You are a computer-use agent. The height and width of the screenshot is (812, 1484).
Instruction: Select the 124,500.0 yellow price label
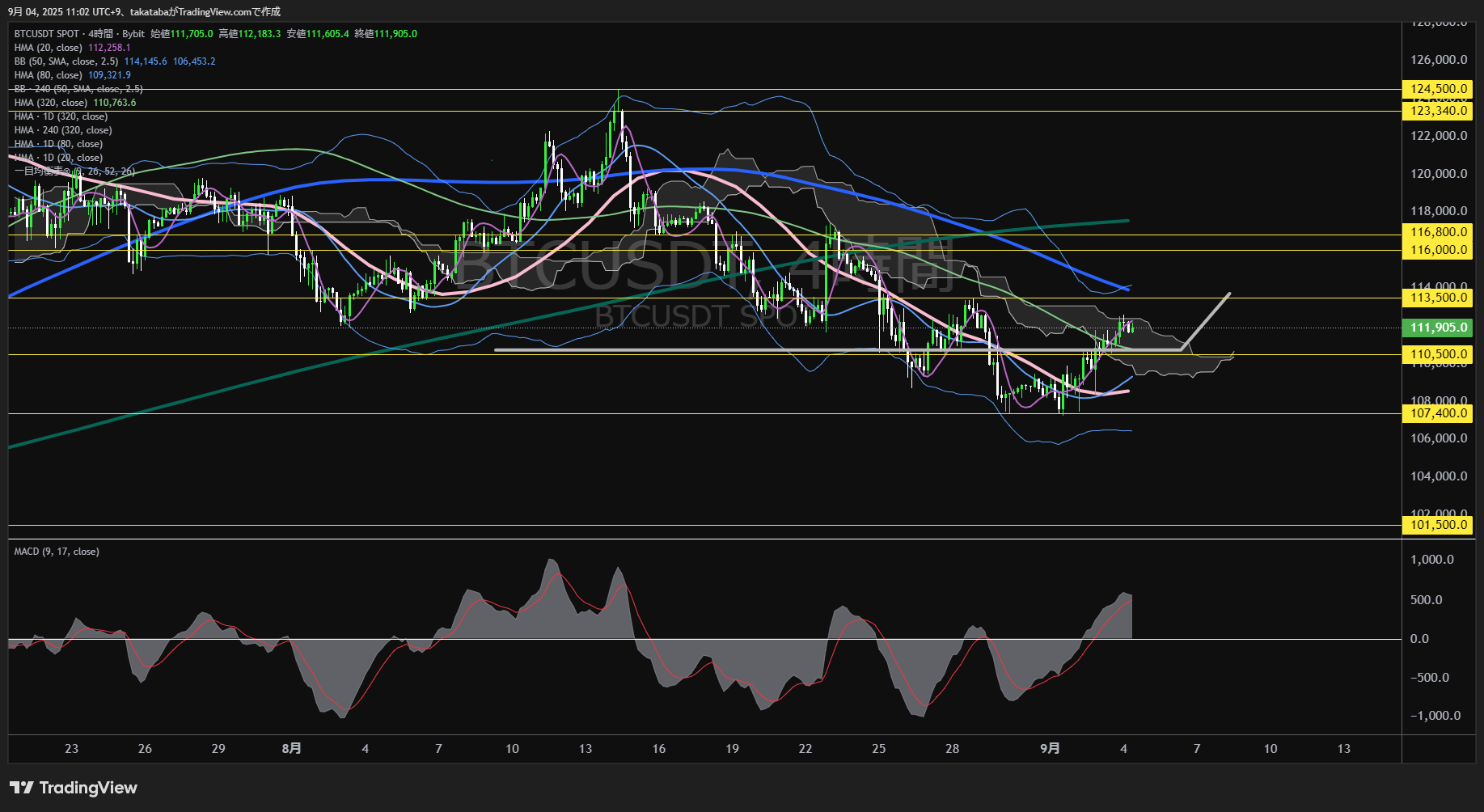point(1438,89)
